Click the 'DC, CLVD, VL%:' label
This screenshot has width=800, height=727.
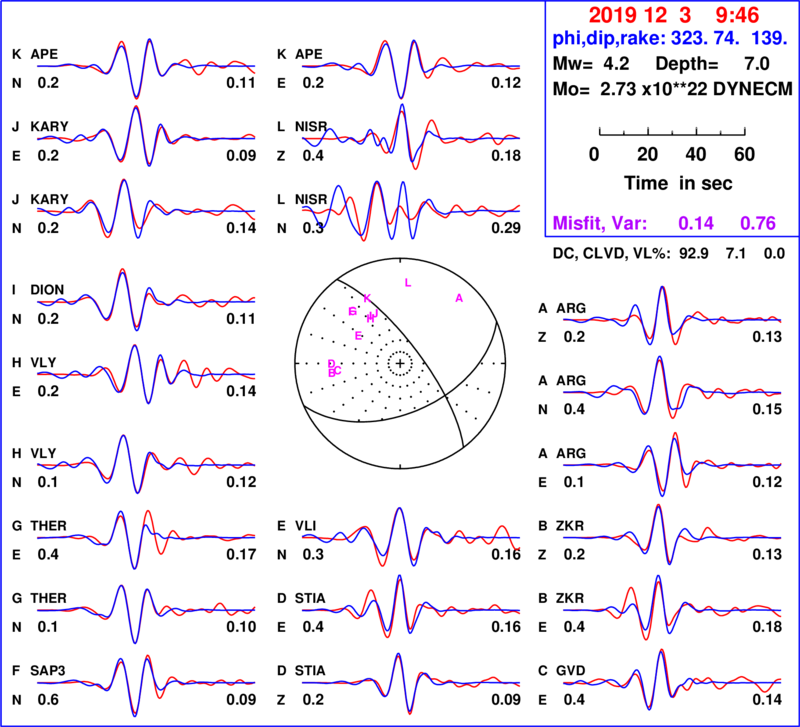pos(612,254)
